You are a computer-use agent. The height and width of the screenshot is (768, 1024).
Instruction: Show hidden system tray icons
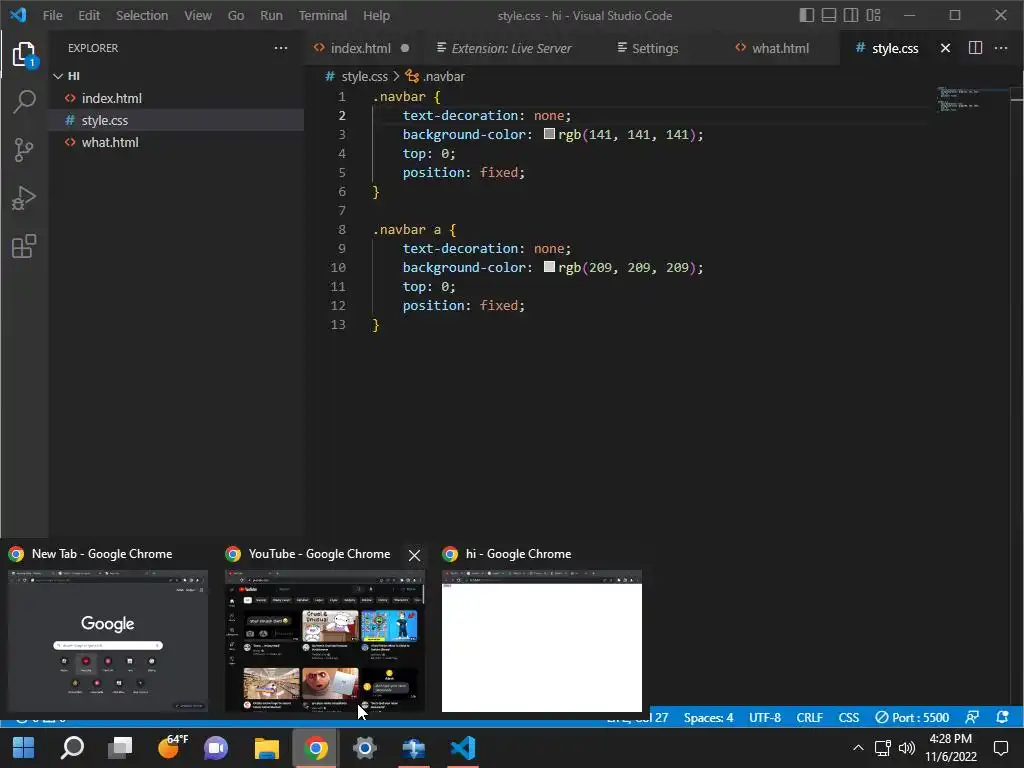(858, 748)
